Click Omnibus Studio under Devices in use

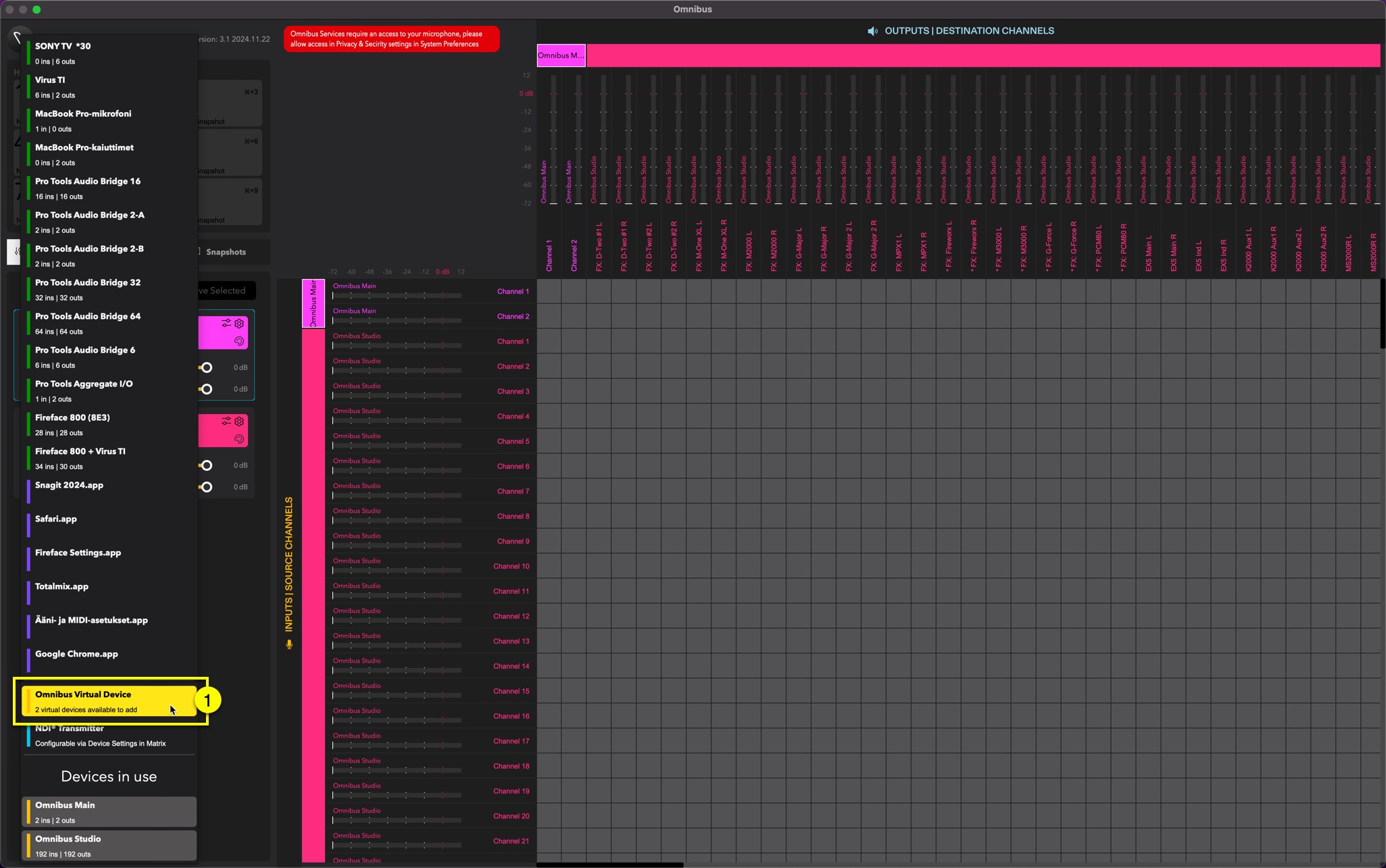click(108, 846)
